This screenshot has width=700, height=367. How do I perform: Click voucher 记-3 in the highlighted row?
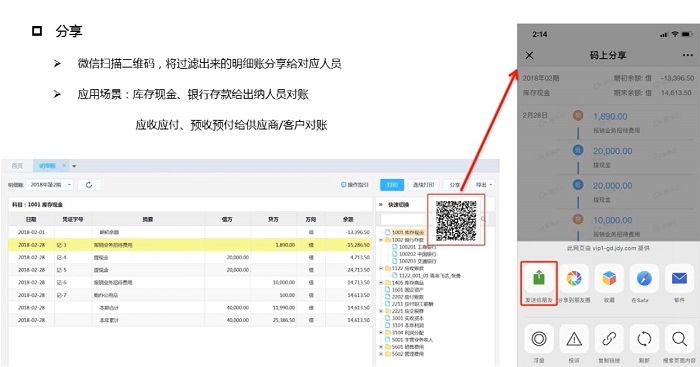pyautogui.click(x=62, y=245)
